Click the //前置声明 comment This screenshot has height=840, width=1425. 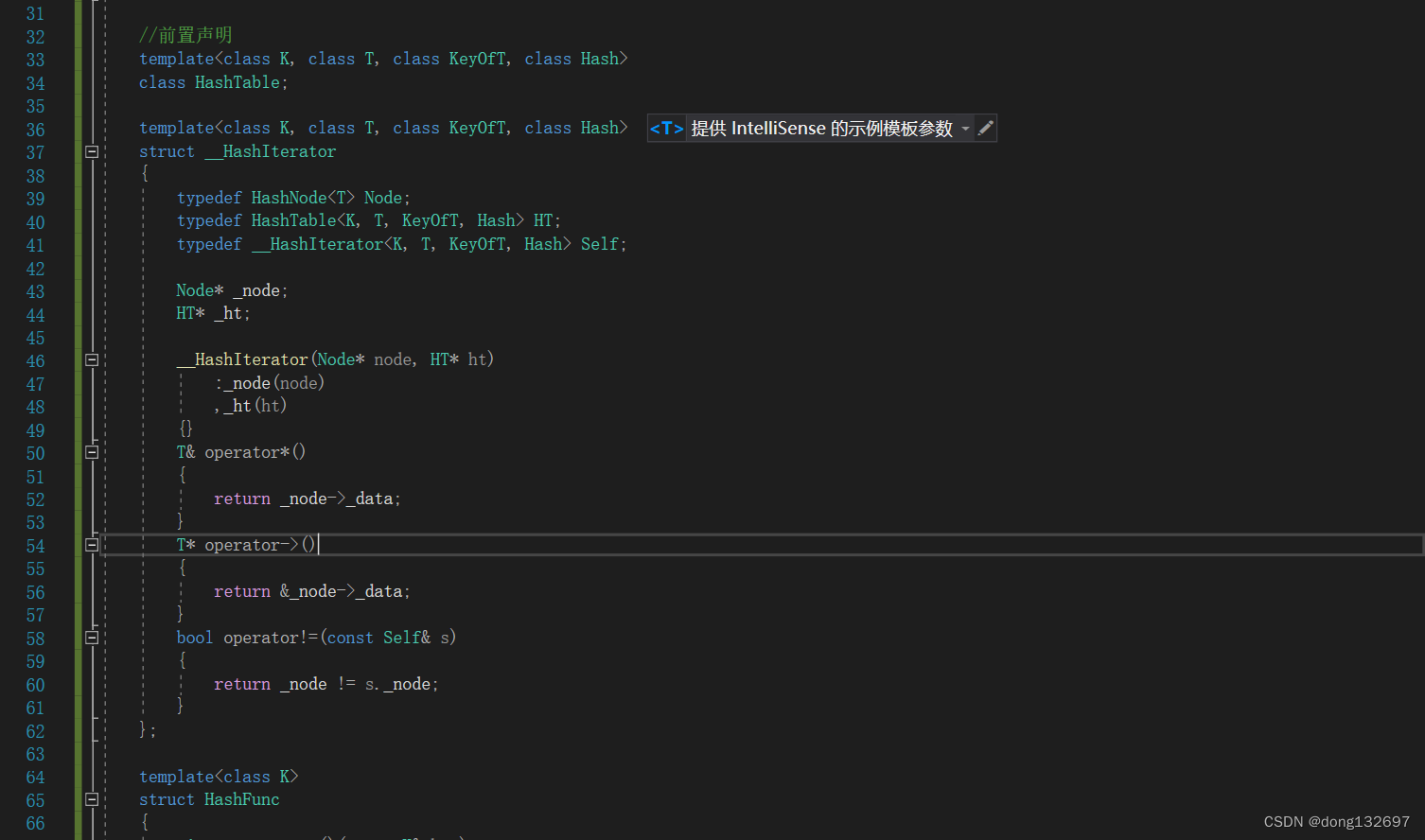point(185,35)
